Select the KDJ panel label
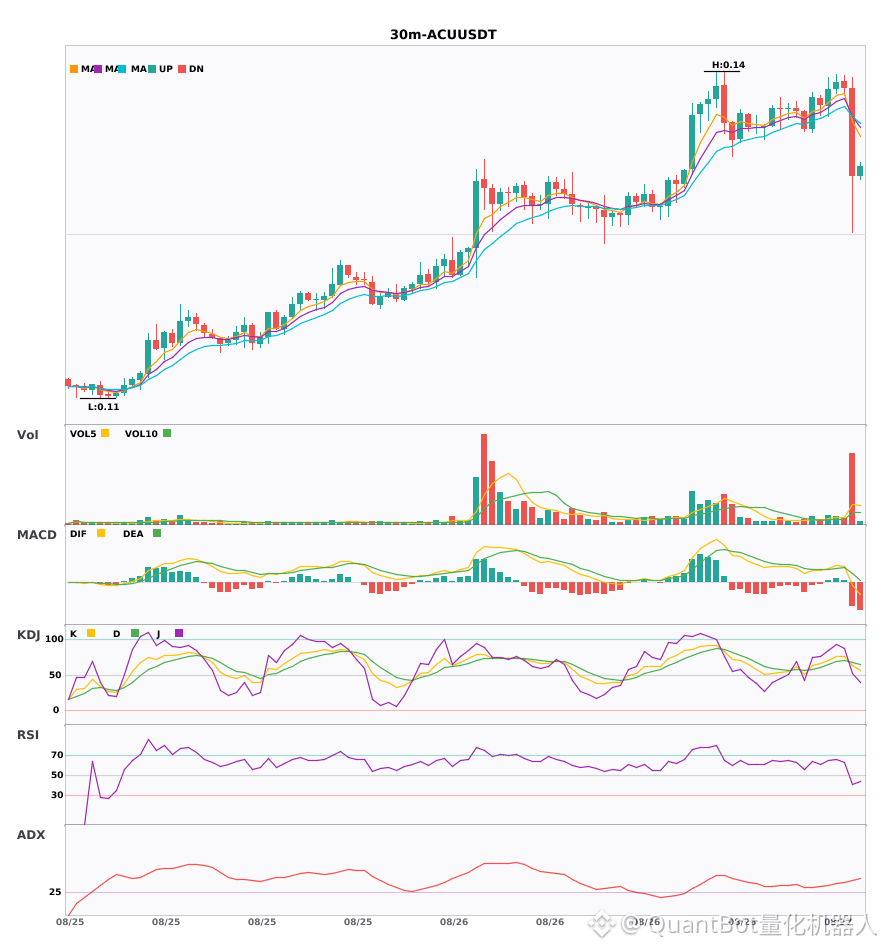This screenshot has width=885, height=950. point(28,634)
